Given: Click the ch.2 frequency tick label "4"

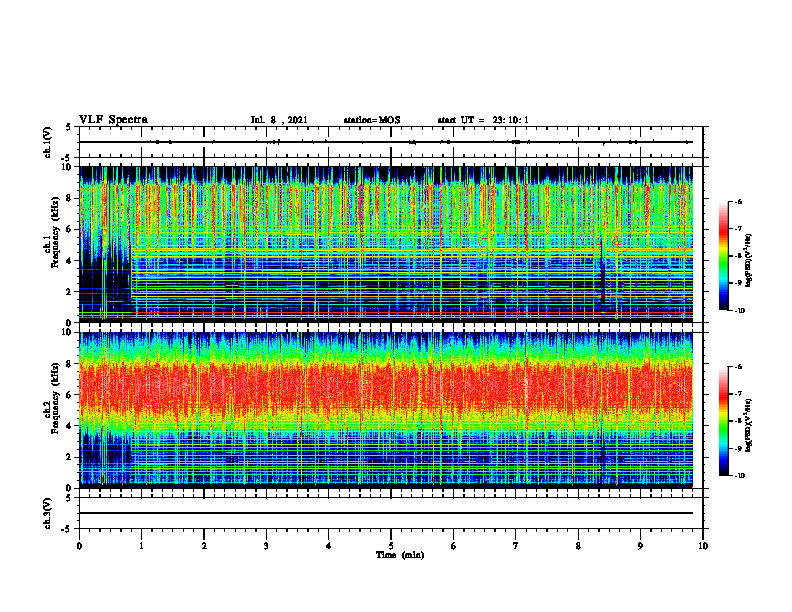Looking at the screenshot, I should tap(70, 426).
